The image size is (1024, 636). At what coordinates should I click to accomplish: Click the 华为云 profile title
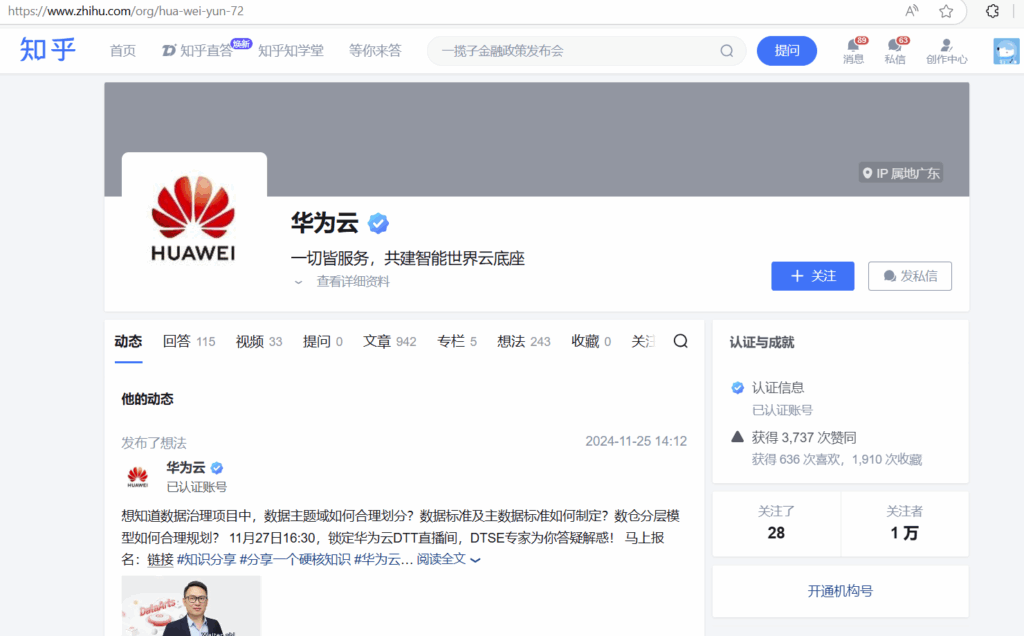[325, 223]
